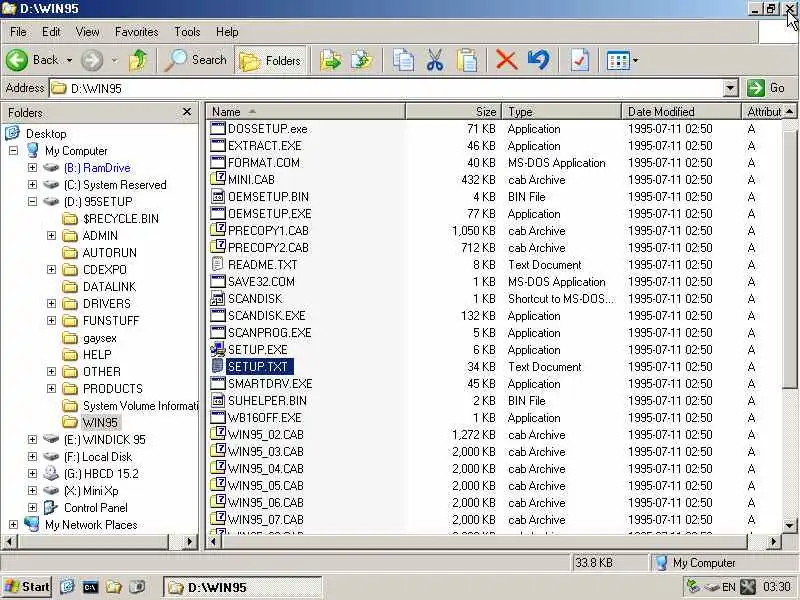Expand the DRIVERS folder node
800x600 pixels.
(x=51, y=304)
